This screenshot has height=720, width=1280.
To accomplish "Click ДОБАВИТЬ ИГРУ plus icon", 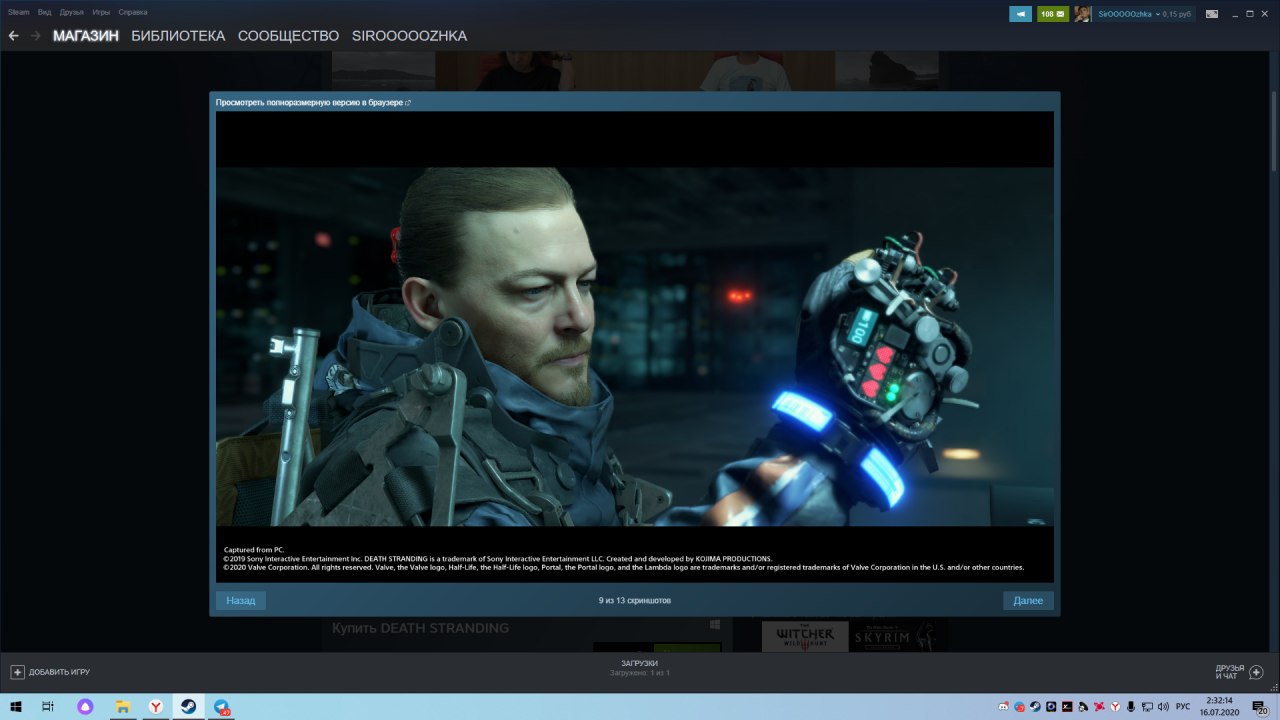I will coord(17,672).
